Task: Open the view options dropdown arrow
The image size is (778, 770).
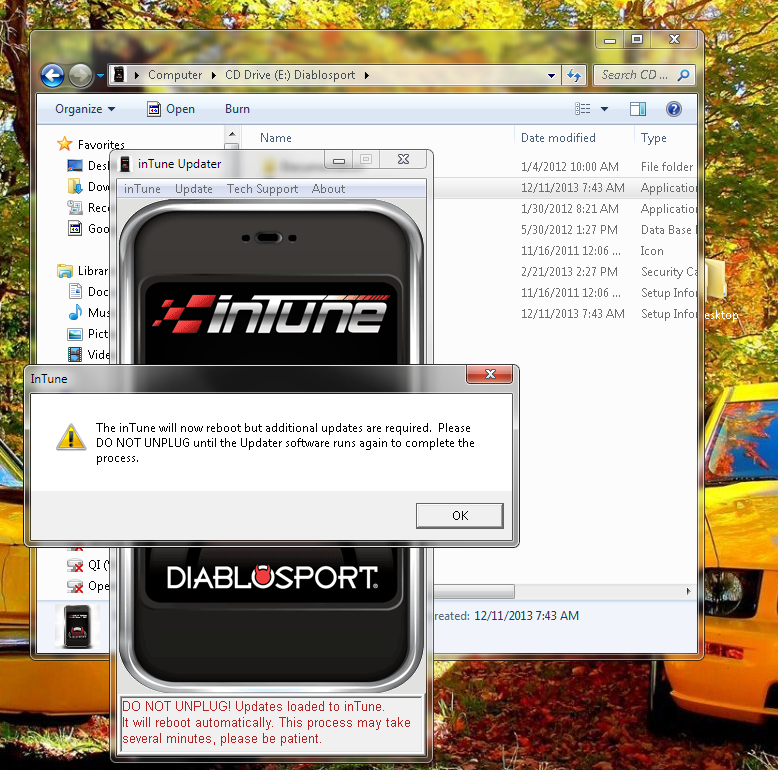Action: coord(604,109)
